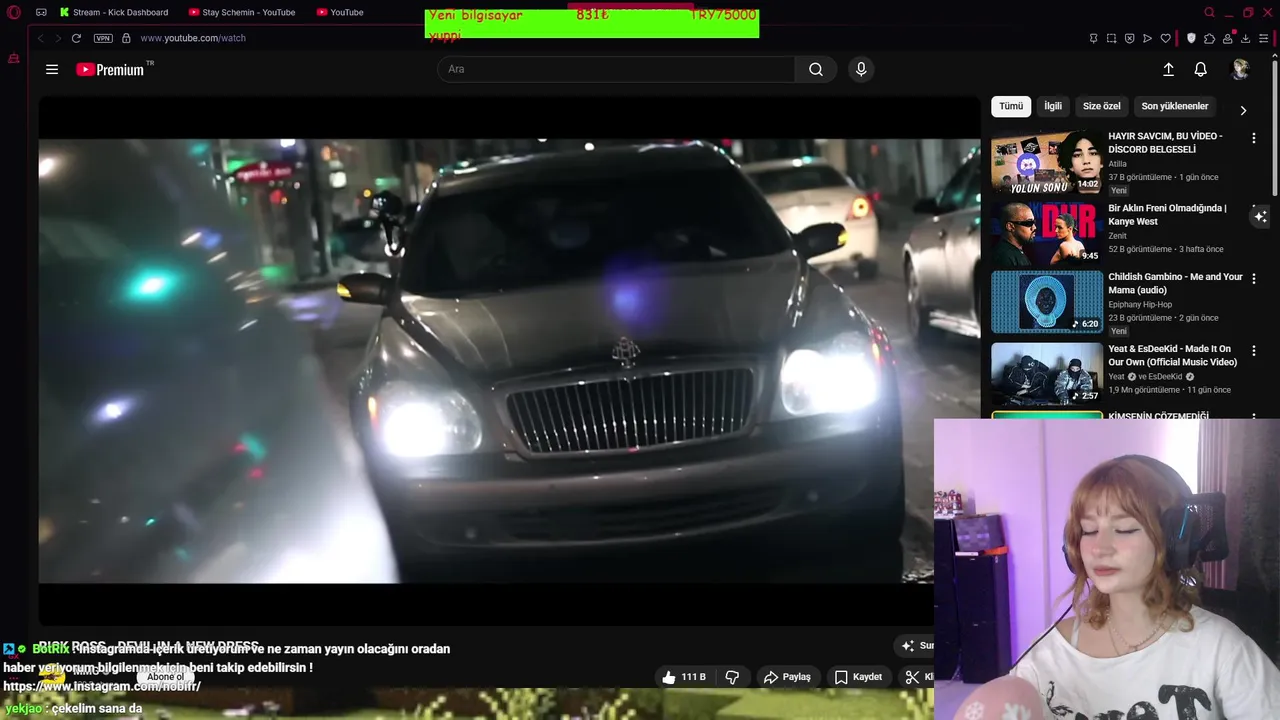Select the Tümü filter chip

(1011, 106)
